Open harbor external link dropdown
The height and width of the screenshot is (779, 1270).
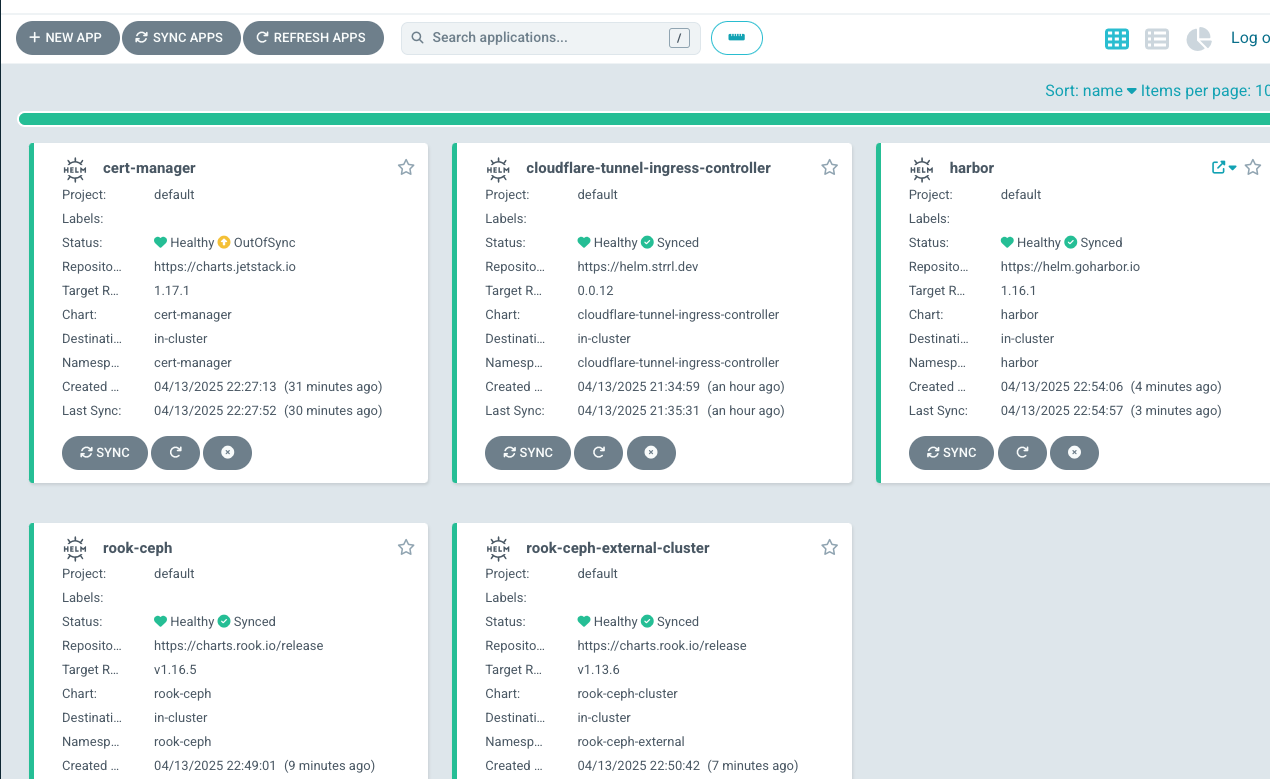pos(1224,168)
